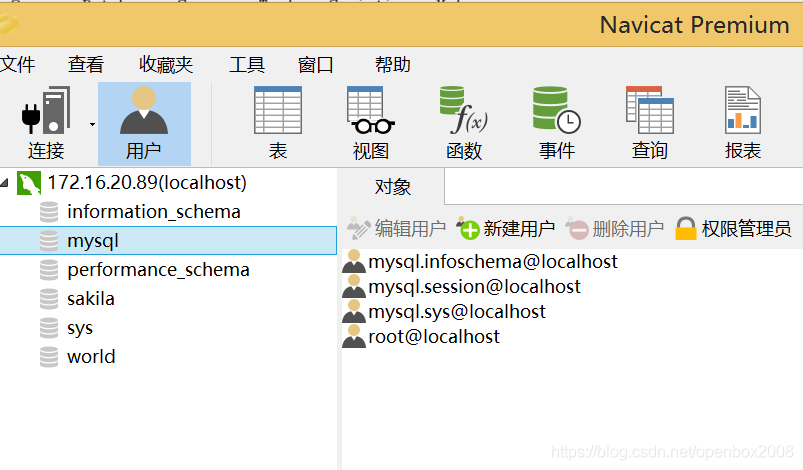Click Edit User (编辑用户) button

pyautogui.click(x=396, y=228)
